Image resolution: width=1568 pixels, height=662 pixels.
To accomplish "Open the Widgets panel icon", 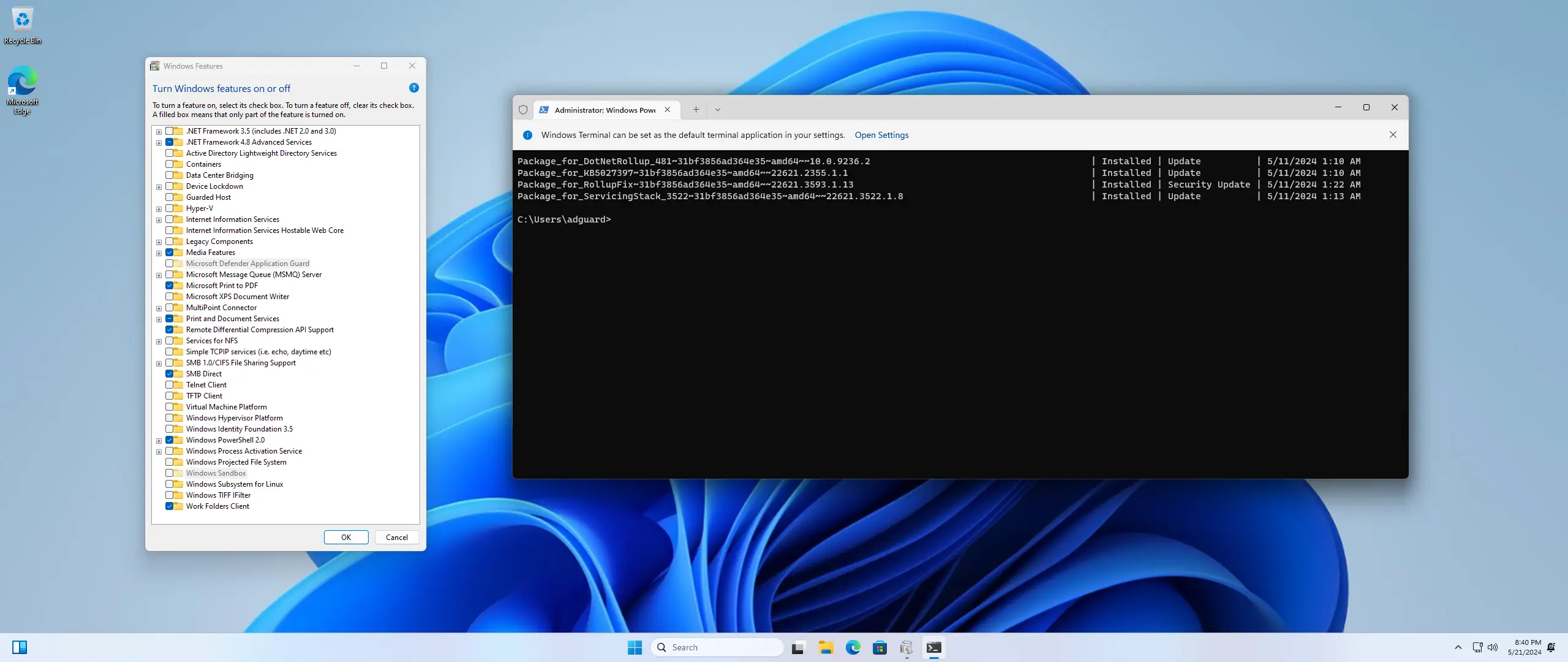I will pyautogui.click(x=20, y=647).
